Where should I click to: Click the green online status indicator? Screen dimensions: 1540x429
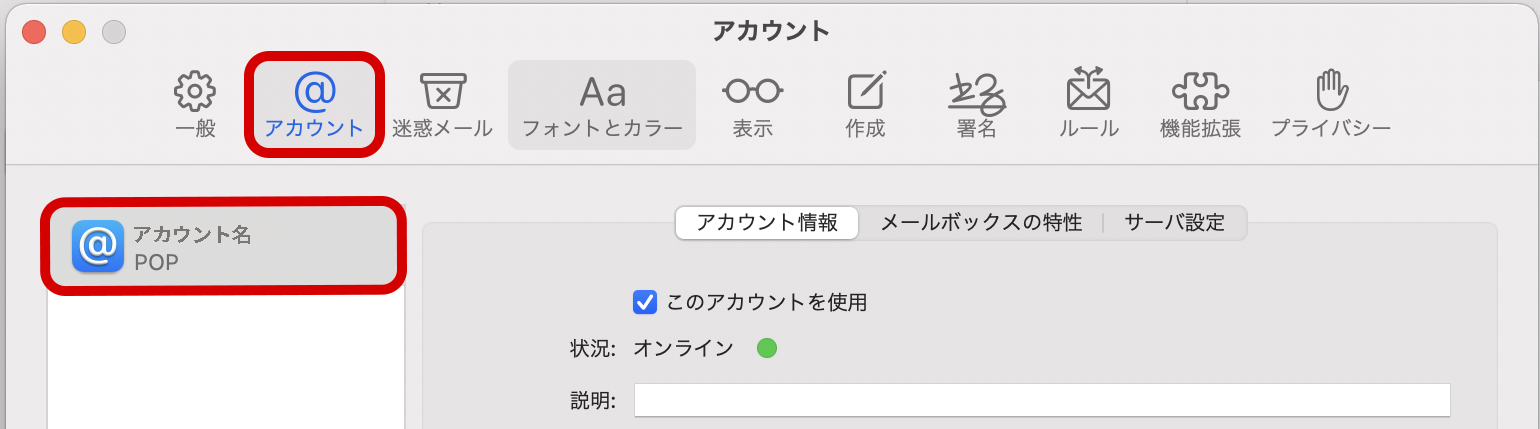point(767,348)
